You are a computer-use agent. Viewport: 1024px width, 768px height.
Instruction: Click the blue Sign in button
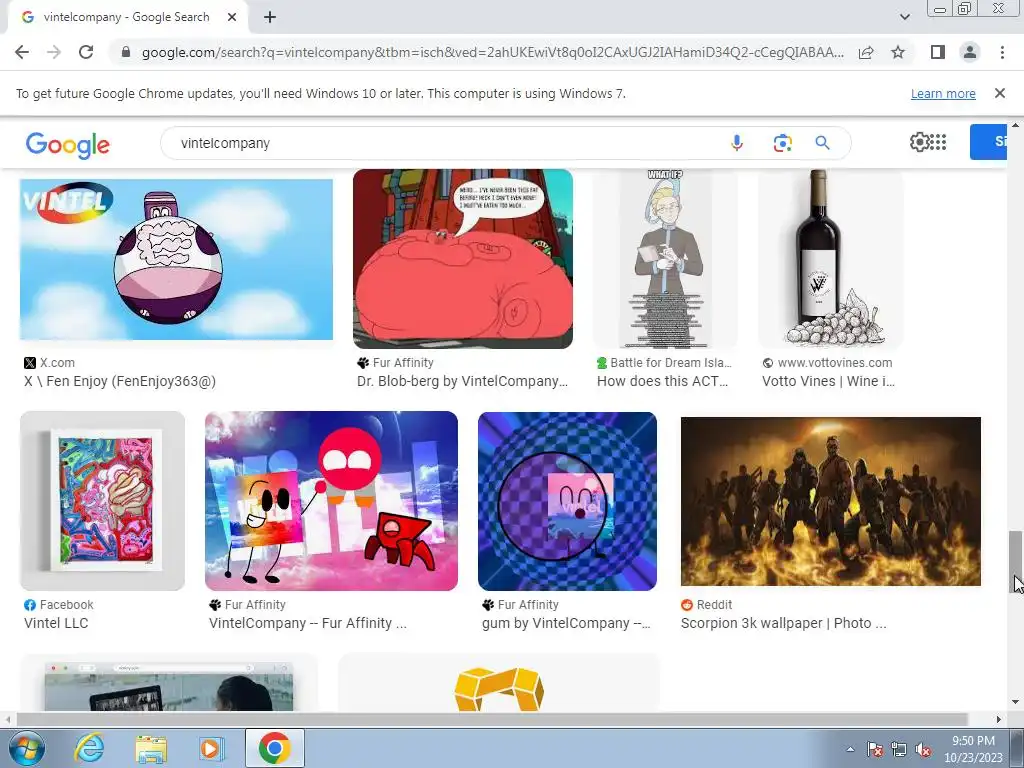(x=989, y=142)
